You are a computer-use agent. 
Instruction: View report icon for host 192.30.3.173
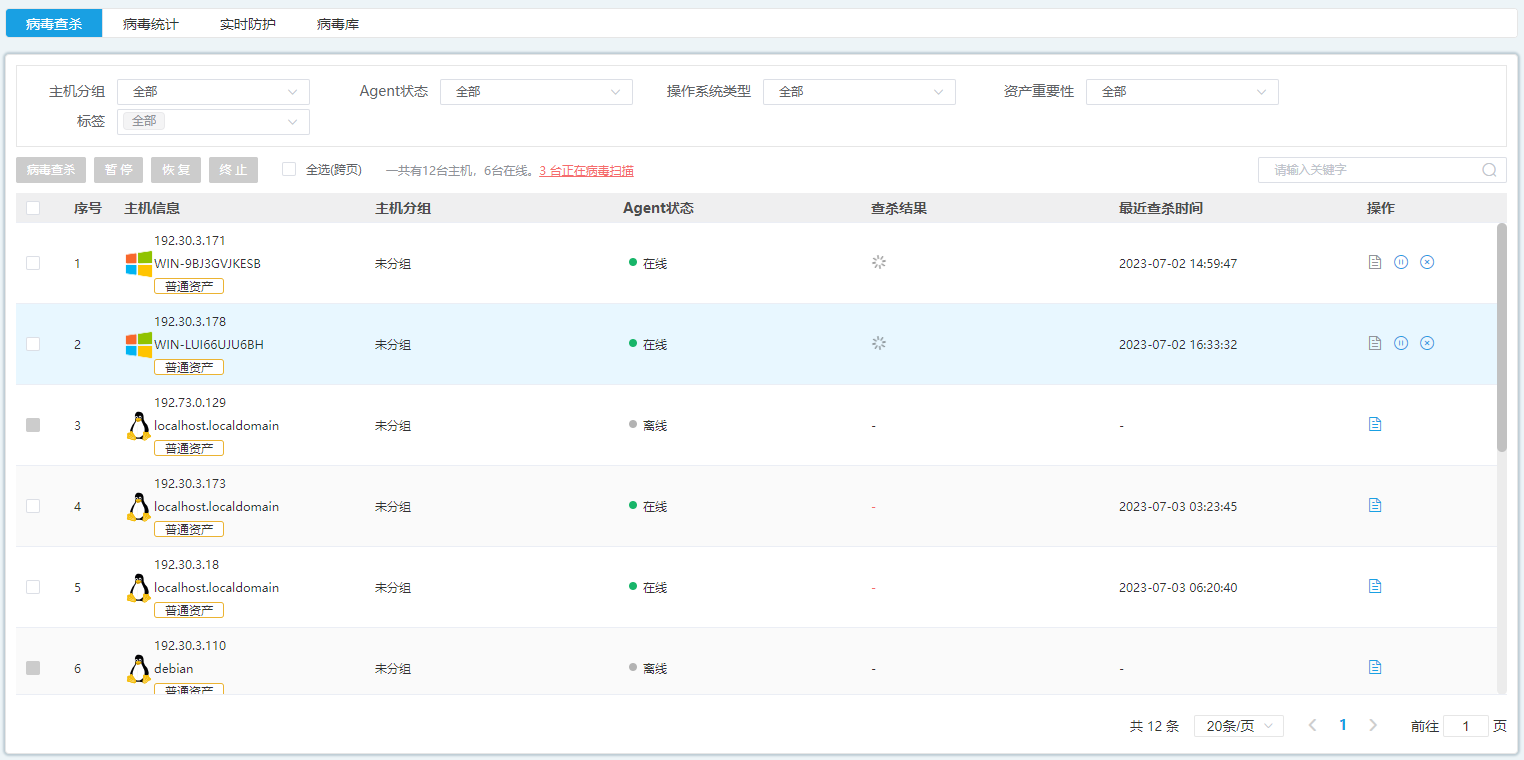pyautogui.click(x=1375, y=505)
